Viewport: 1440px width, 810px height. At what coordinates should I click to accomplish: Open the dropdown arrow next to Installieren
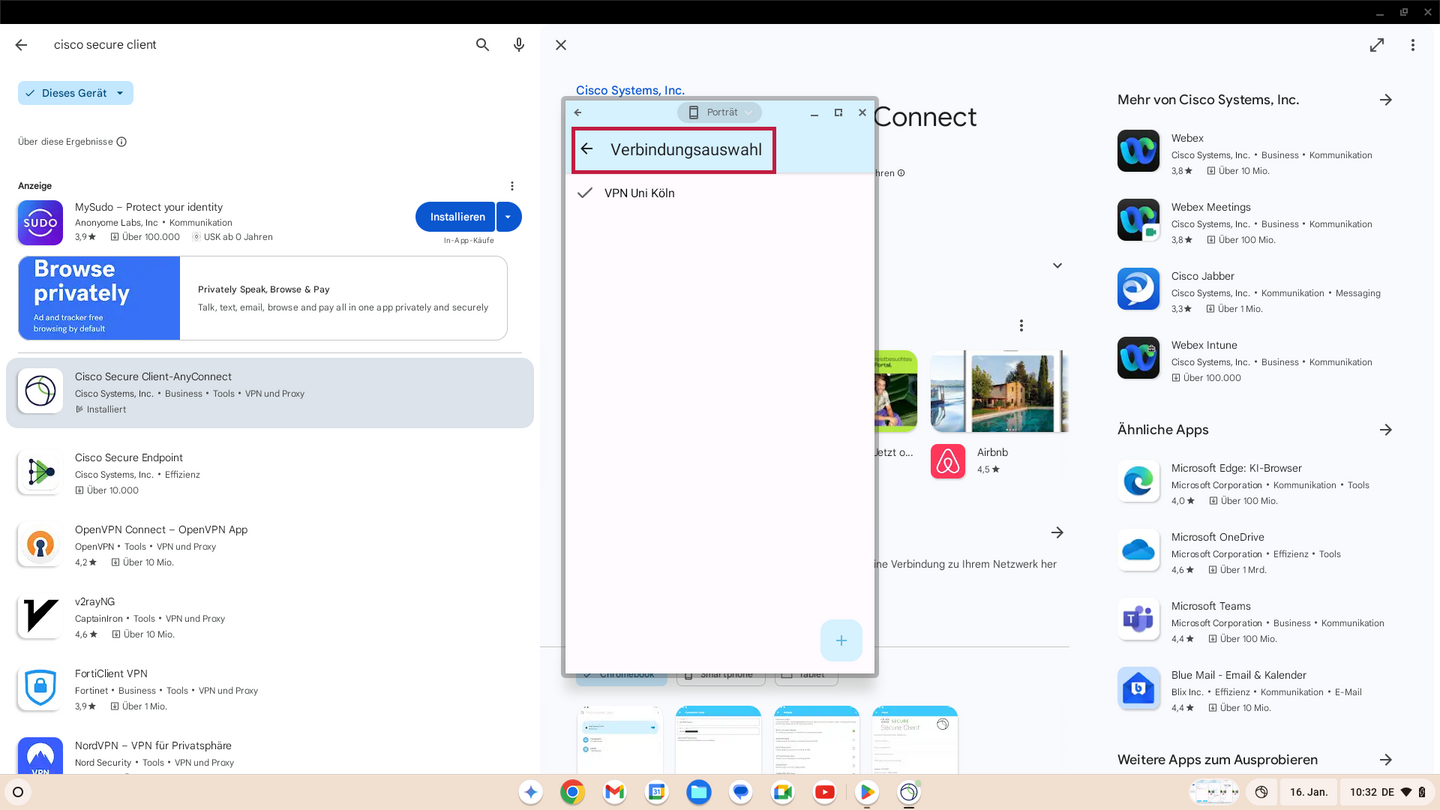508,216
